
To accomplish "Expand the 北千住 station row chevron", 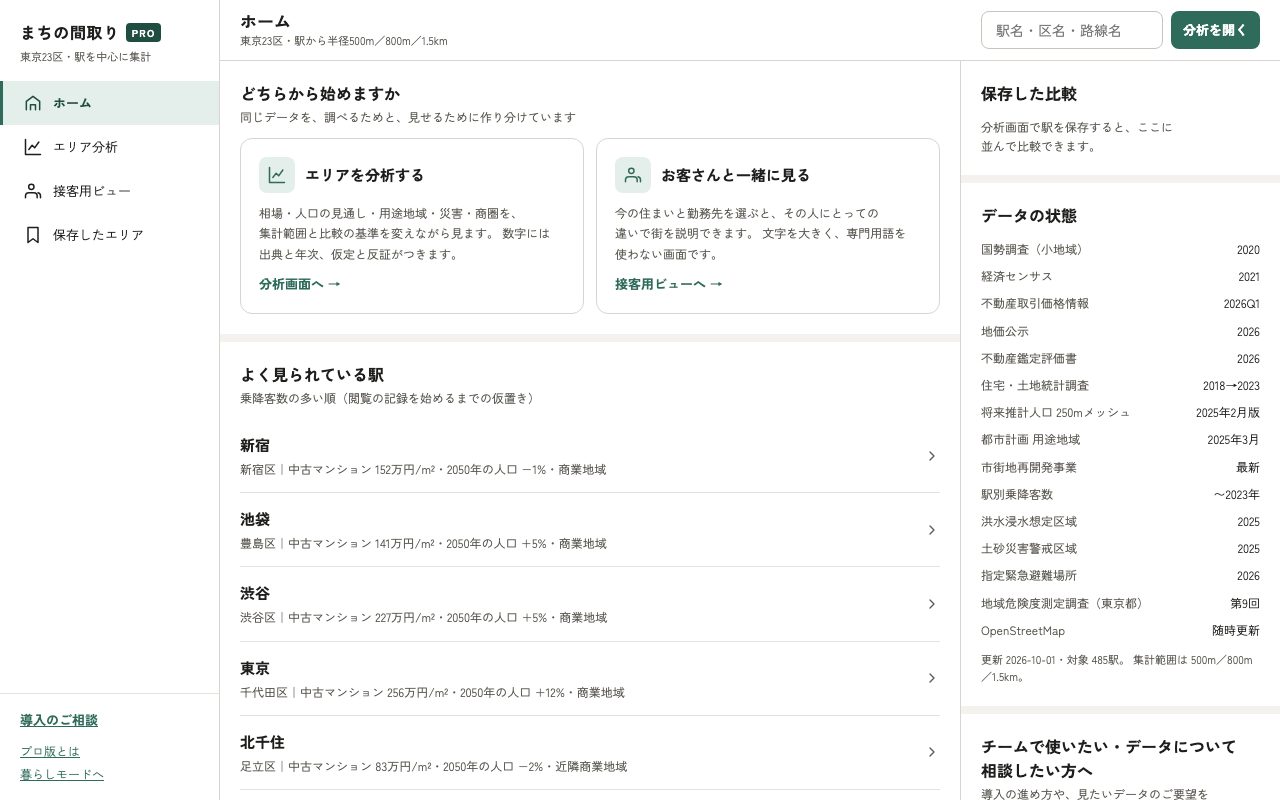I will click(931, 752).
